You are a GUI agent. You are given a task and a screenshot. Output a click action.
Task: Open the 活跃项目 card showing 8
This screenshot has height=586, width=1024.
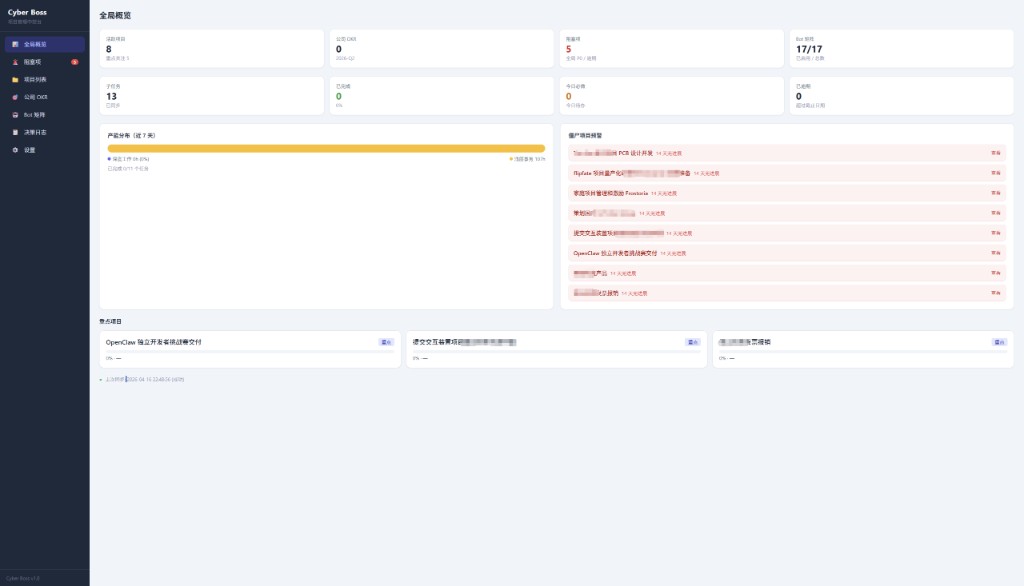pyautogui.click(x=212, y=48)
